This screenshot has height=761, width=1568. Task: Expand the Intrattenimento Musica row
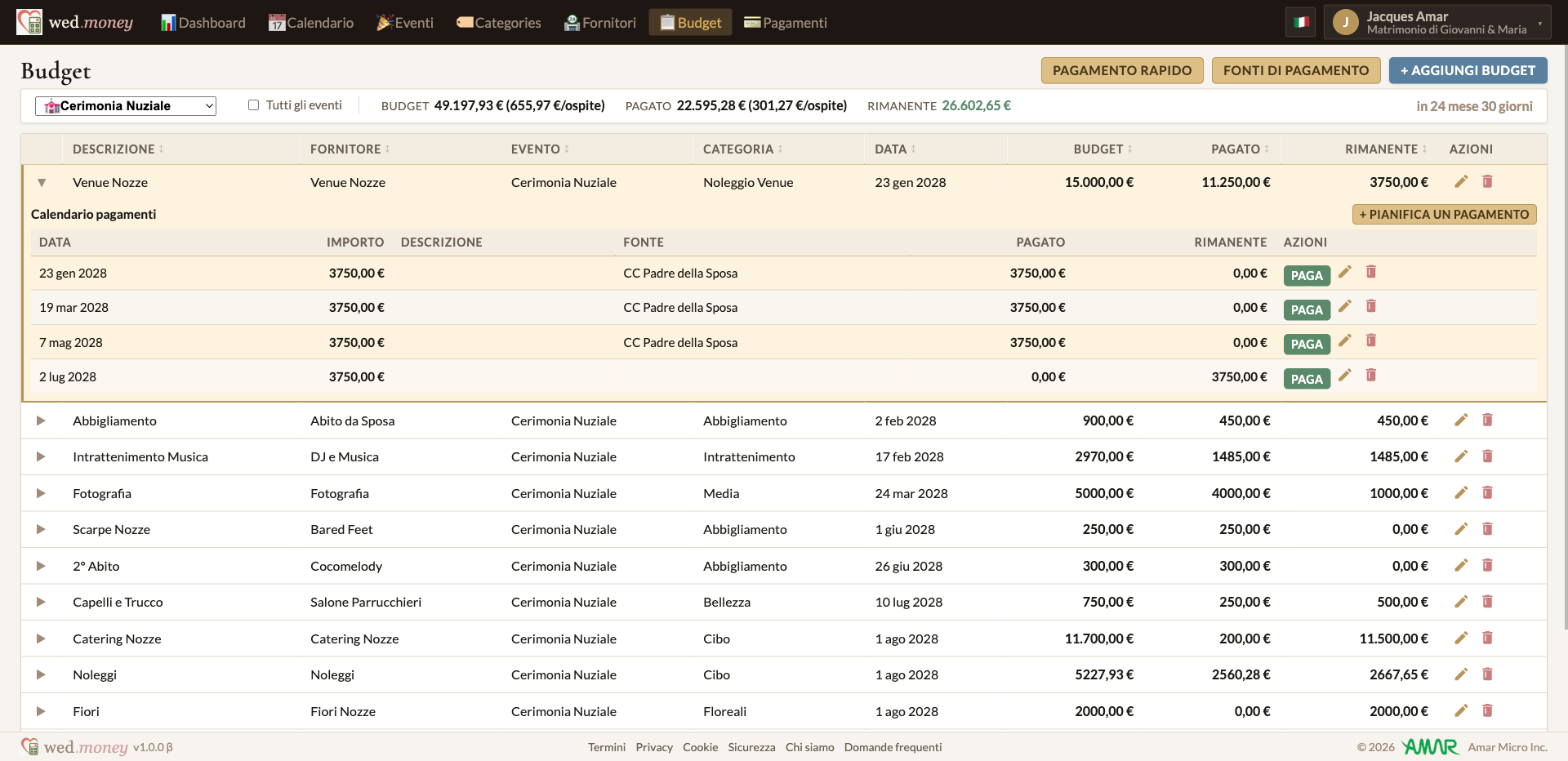(41, 456)
